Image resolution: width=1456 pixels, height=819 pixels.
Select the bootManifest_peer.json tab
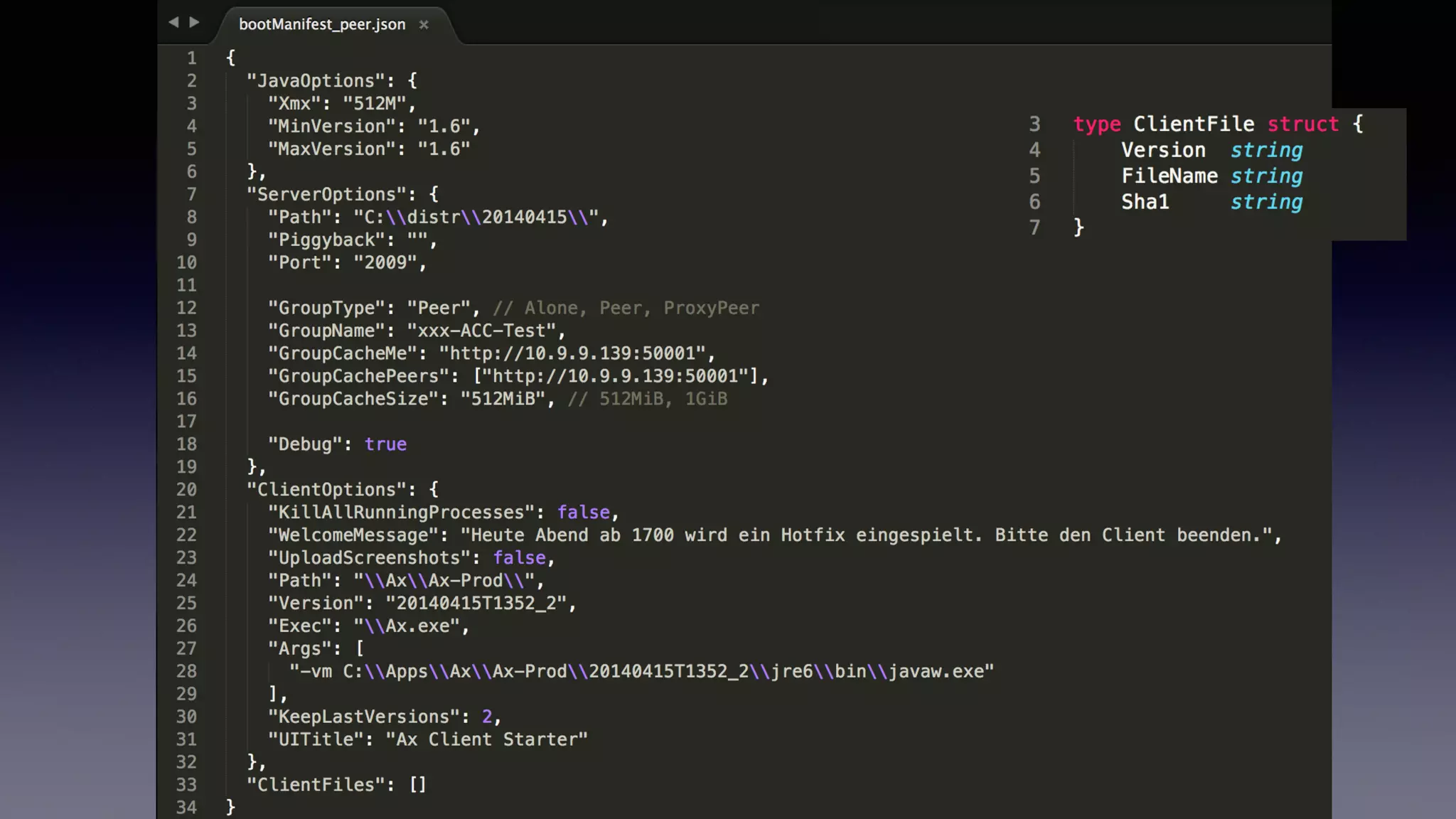click(322, 24)
